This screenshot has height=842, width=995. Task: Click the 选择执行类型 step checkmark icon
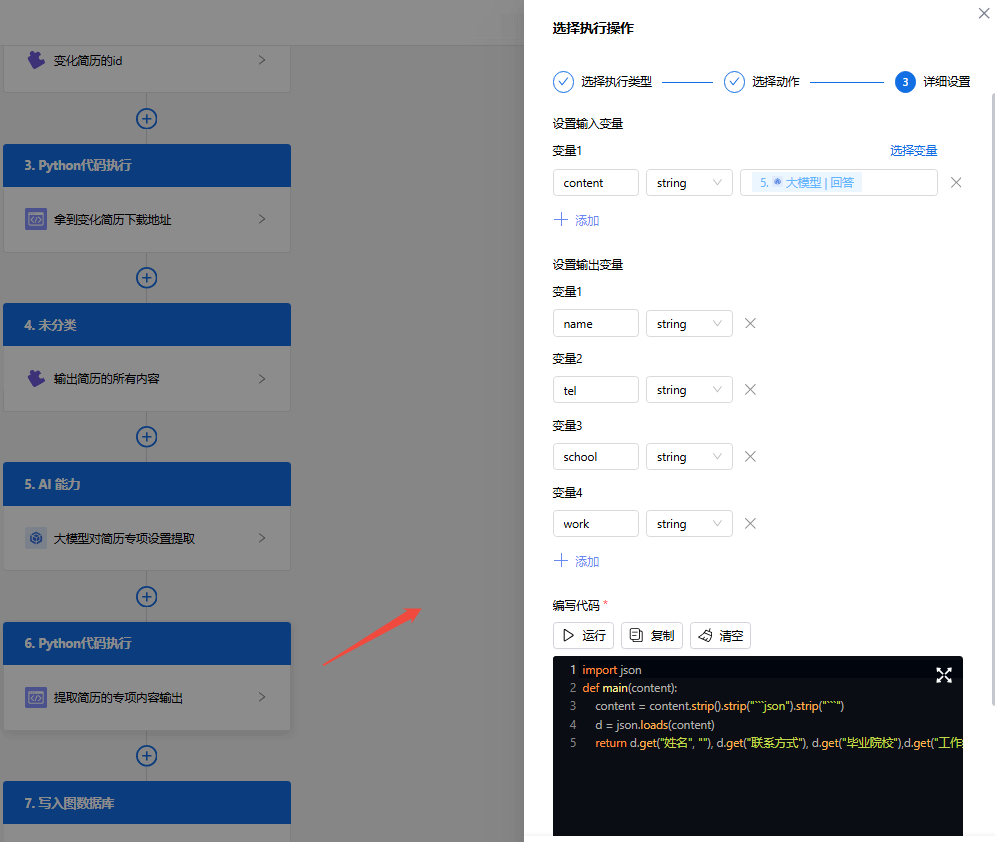(x=563, y=82)
